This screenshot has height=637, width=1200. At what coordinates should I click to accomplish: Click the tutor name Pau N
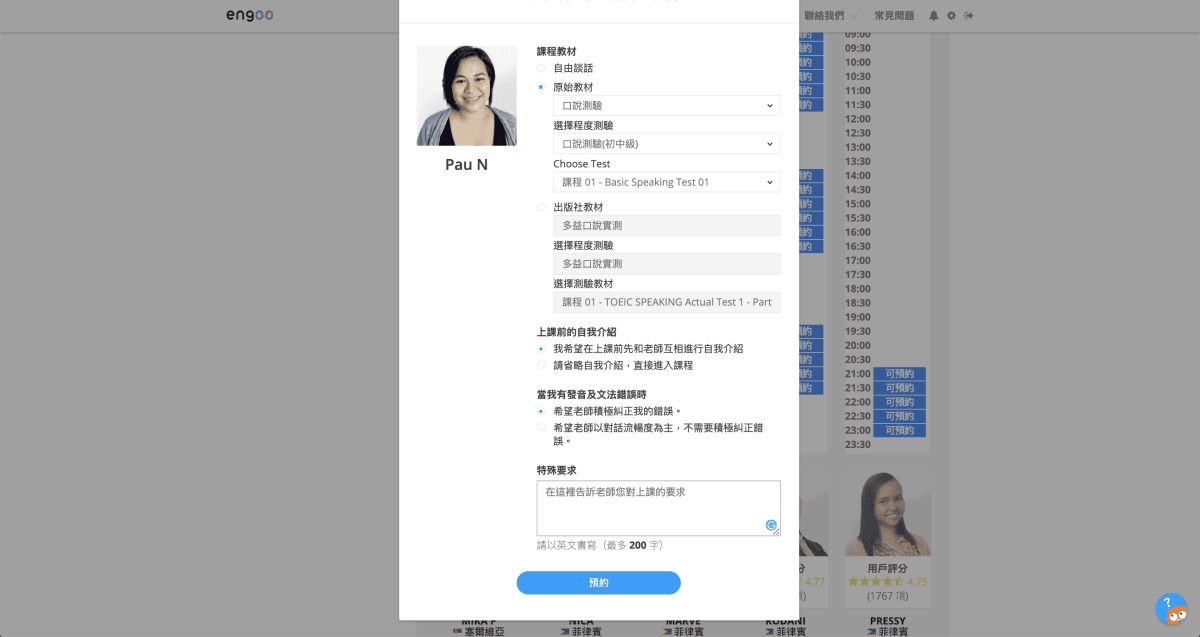tap(467, 164)
